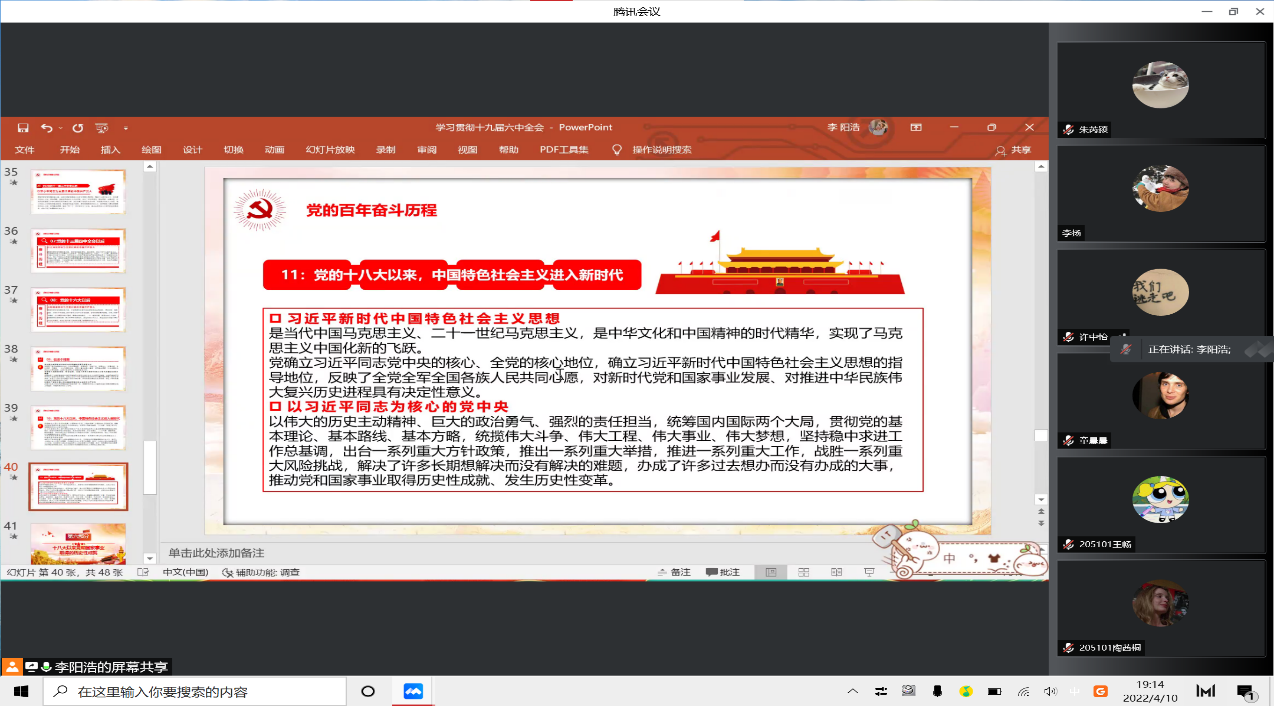Click the Undo arrow in Quick Access Toolbar

(46, 128)
